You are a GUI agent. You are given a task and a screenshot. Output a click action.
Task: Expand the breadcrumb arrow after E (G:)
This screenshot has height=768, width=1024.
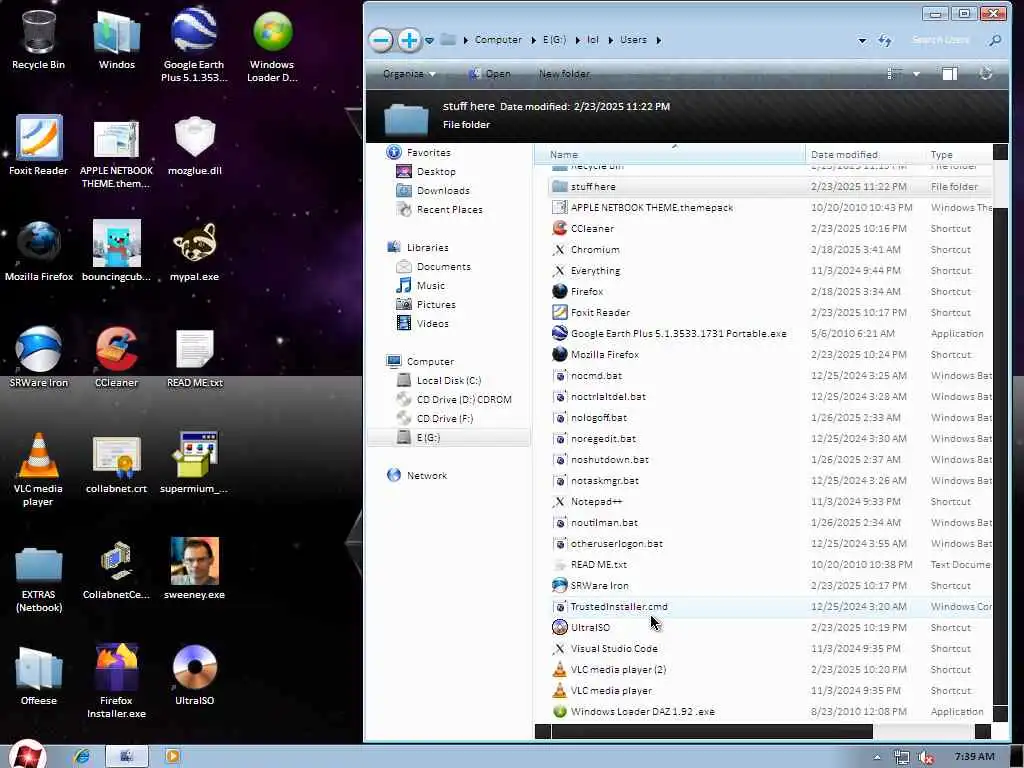[577, 40]
